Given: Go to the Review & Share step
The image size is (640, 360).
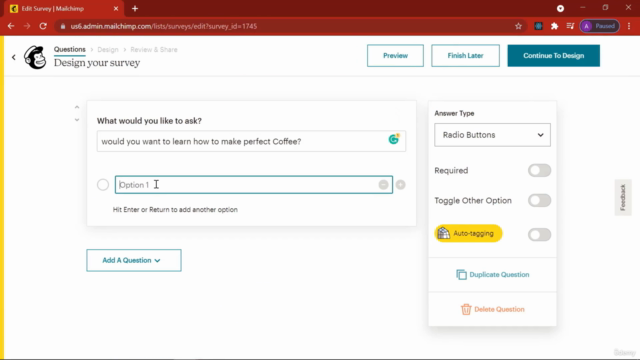Looking at the screenshot, I should tap(154, 50).
